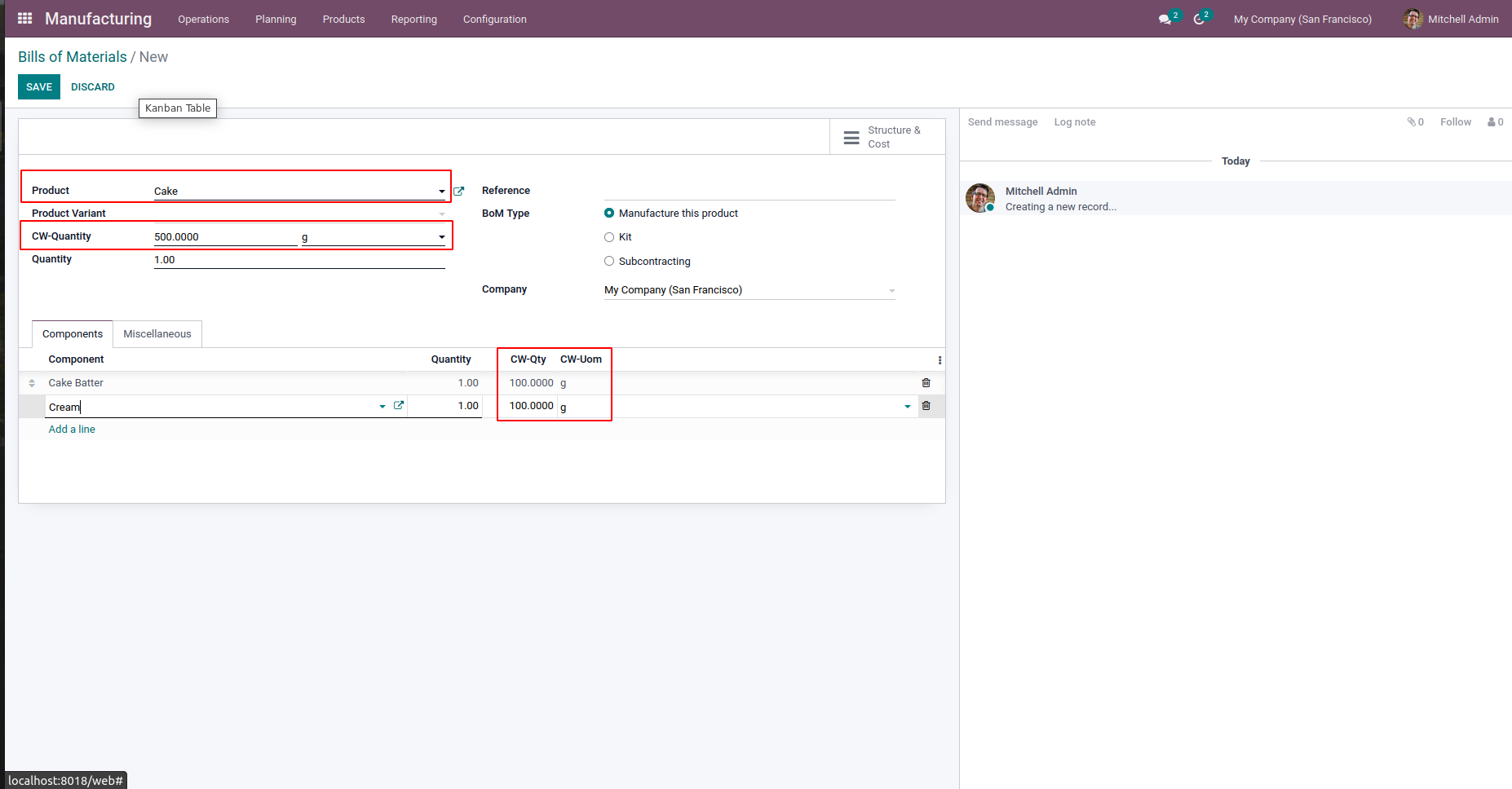
Task: Expand the Product Variant dropdown
Action: pyautogui.click(x=441, y=214)
